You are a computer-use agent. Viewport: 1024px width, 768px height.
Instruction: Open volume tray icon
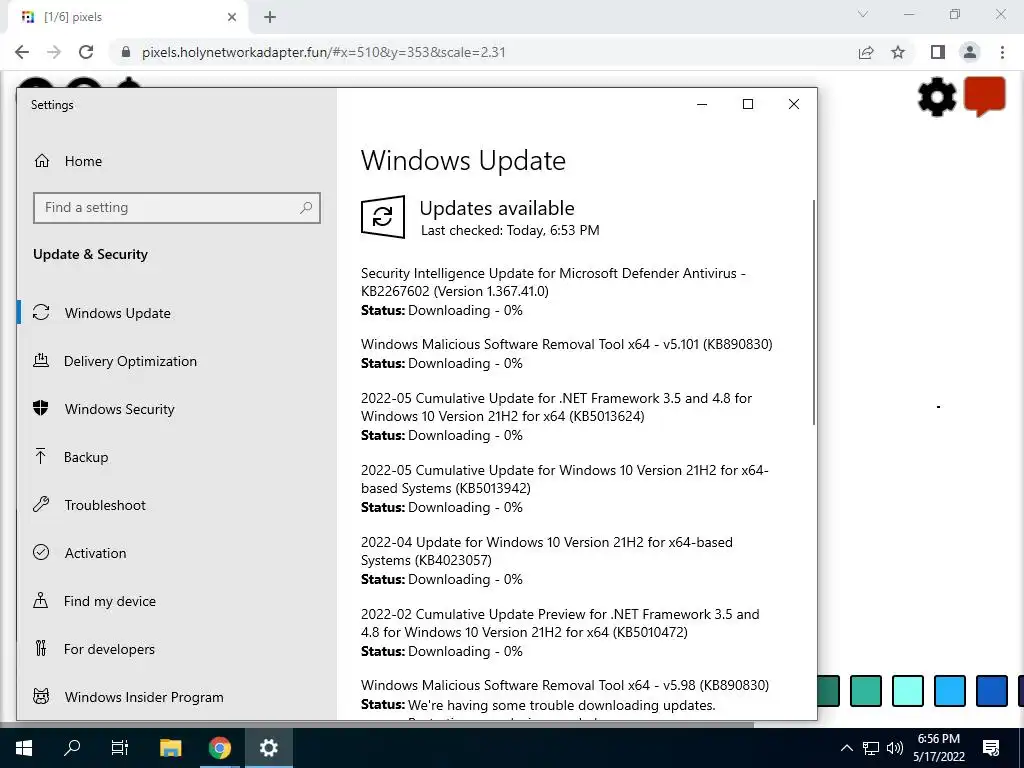895,748
